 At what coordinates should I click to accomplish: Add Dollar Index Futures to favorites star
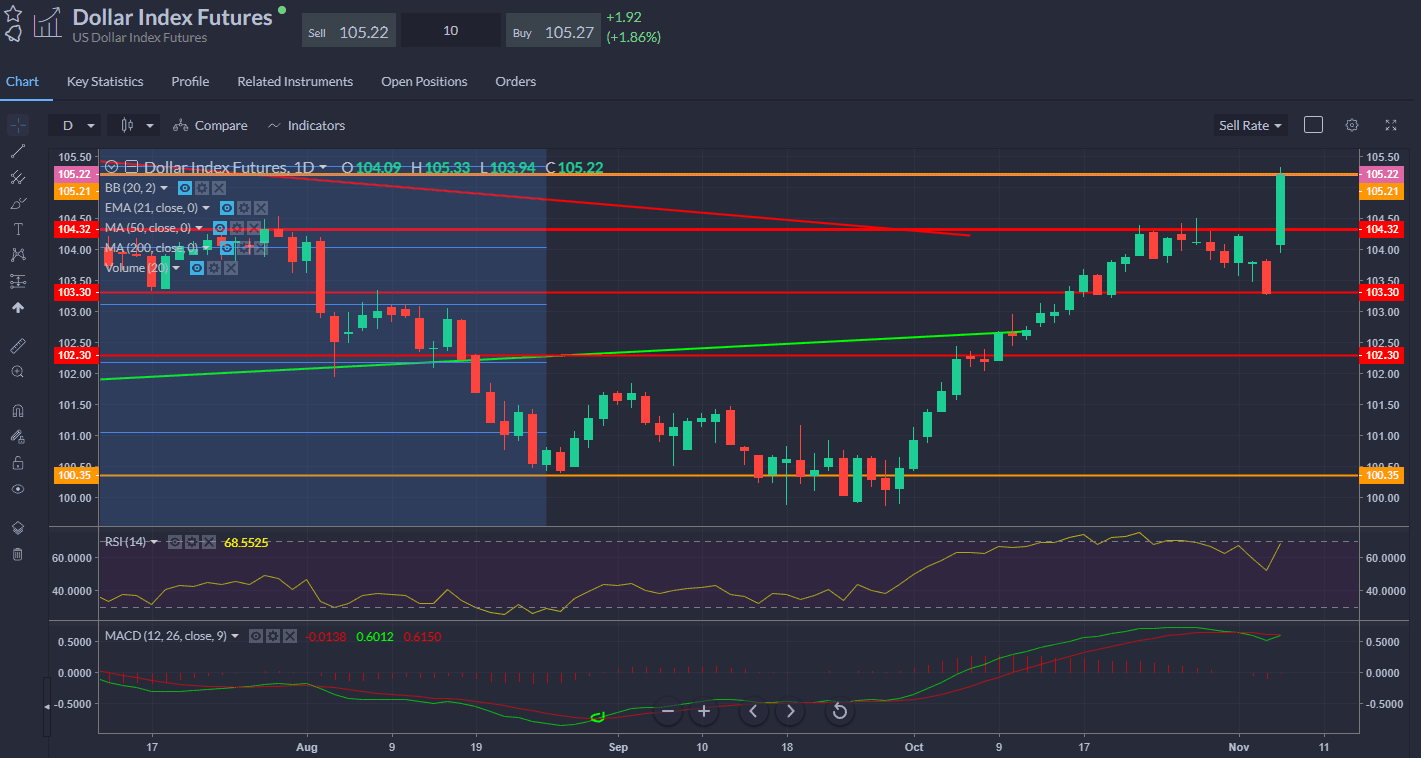pos(13,13)
